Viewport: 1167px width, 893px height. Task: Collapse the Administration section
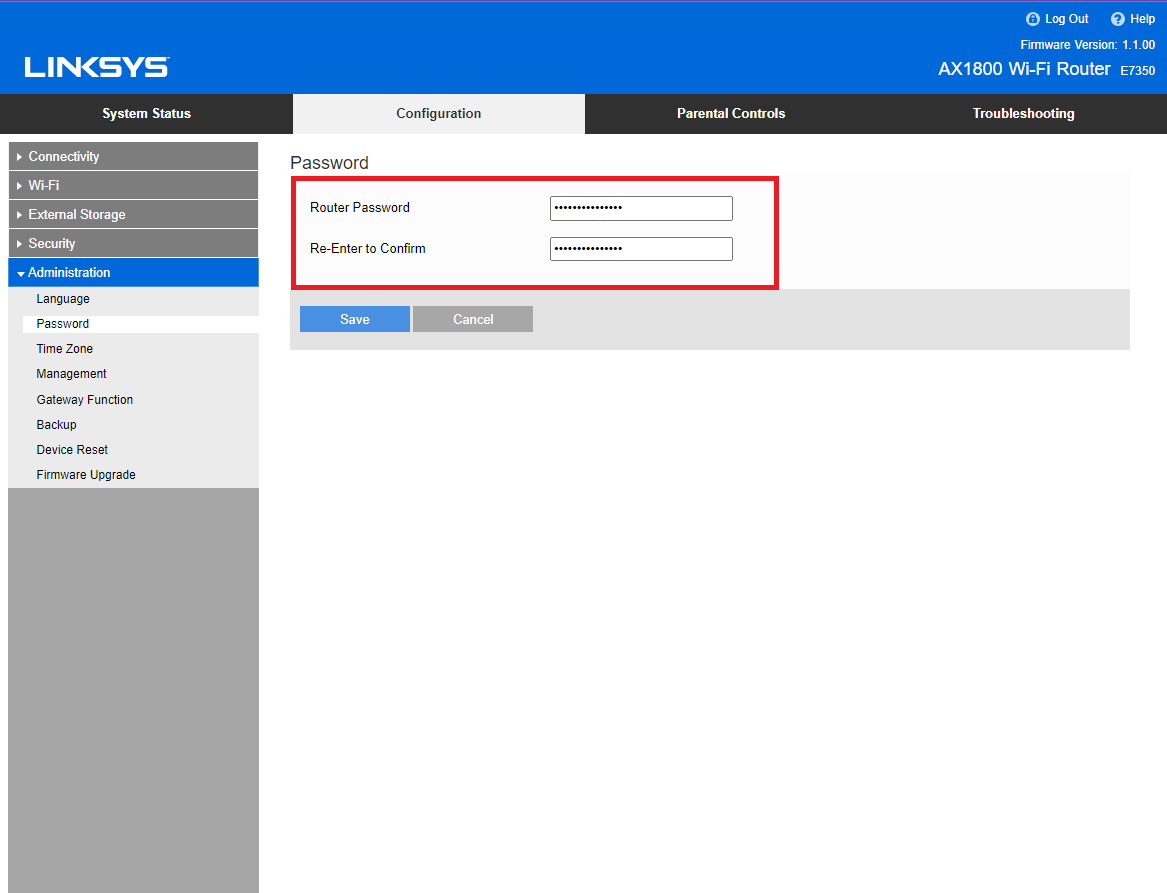point(133,272)
